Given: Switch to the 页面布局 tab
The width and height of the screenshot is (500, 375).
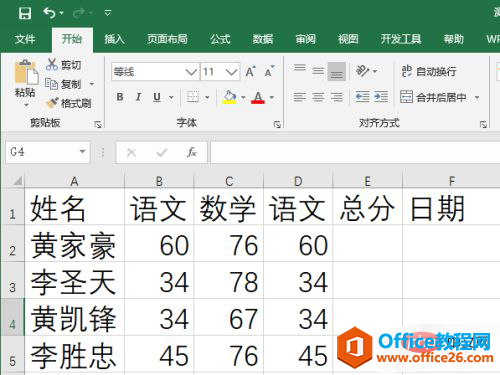Looking at the screenshot, I should click(x=167, y=39).
